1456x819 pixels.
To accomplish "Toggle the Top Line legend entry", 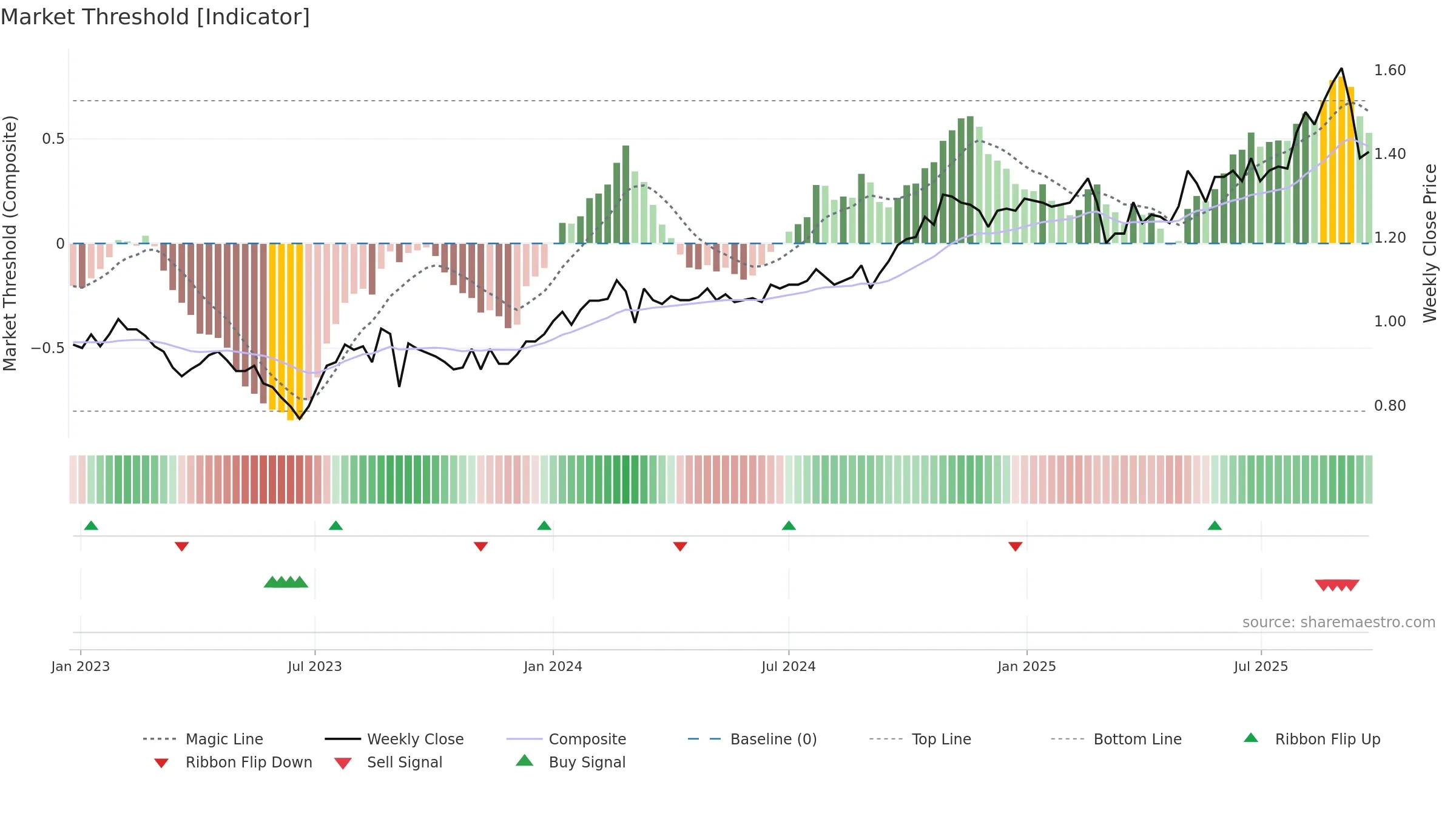I will pos(920,739).
